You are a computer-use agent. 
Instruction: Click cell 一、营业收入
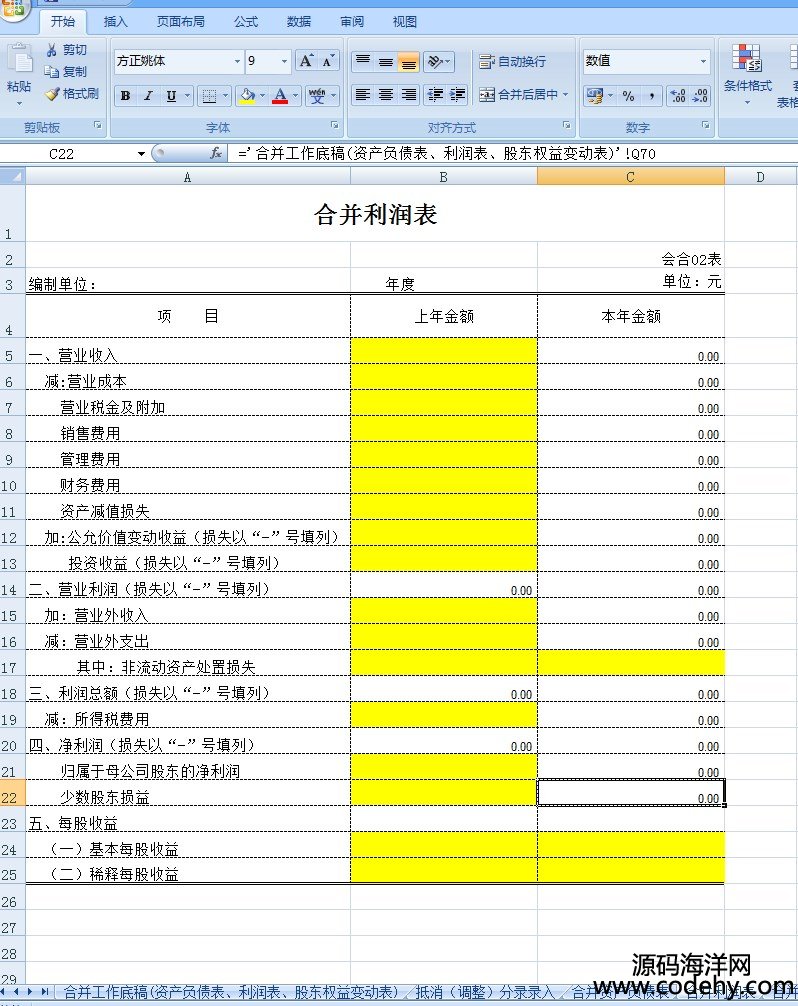click(x=188, y=351)
